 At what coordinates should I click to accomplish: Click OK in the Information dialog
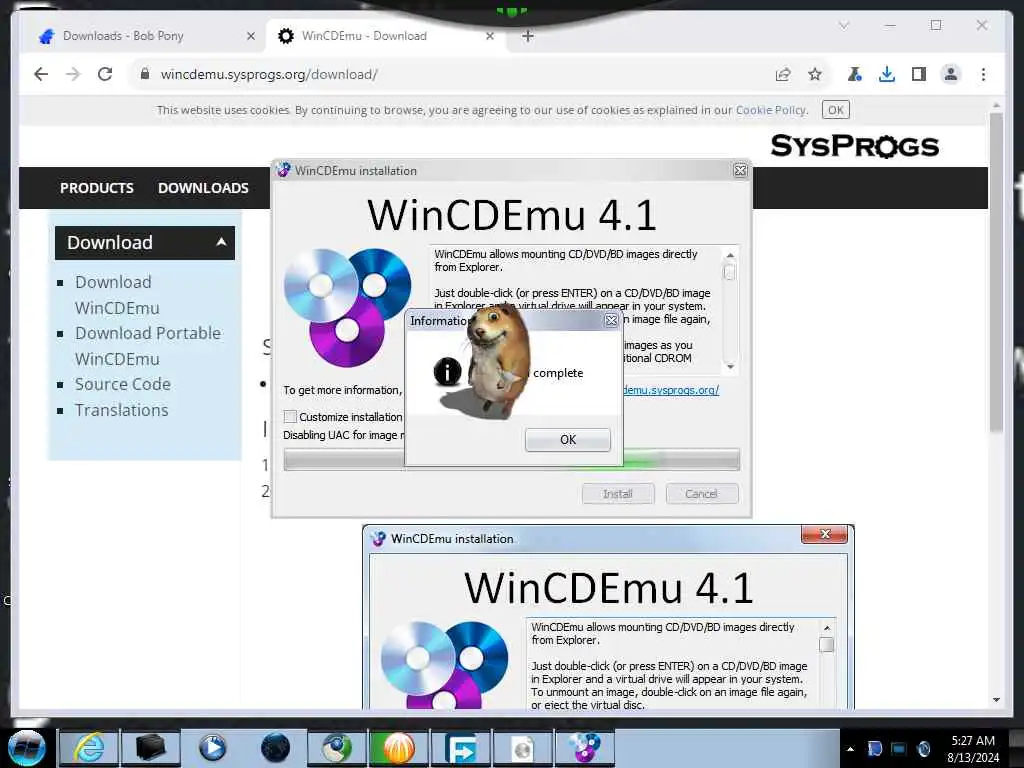(568, 440)
